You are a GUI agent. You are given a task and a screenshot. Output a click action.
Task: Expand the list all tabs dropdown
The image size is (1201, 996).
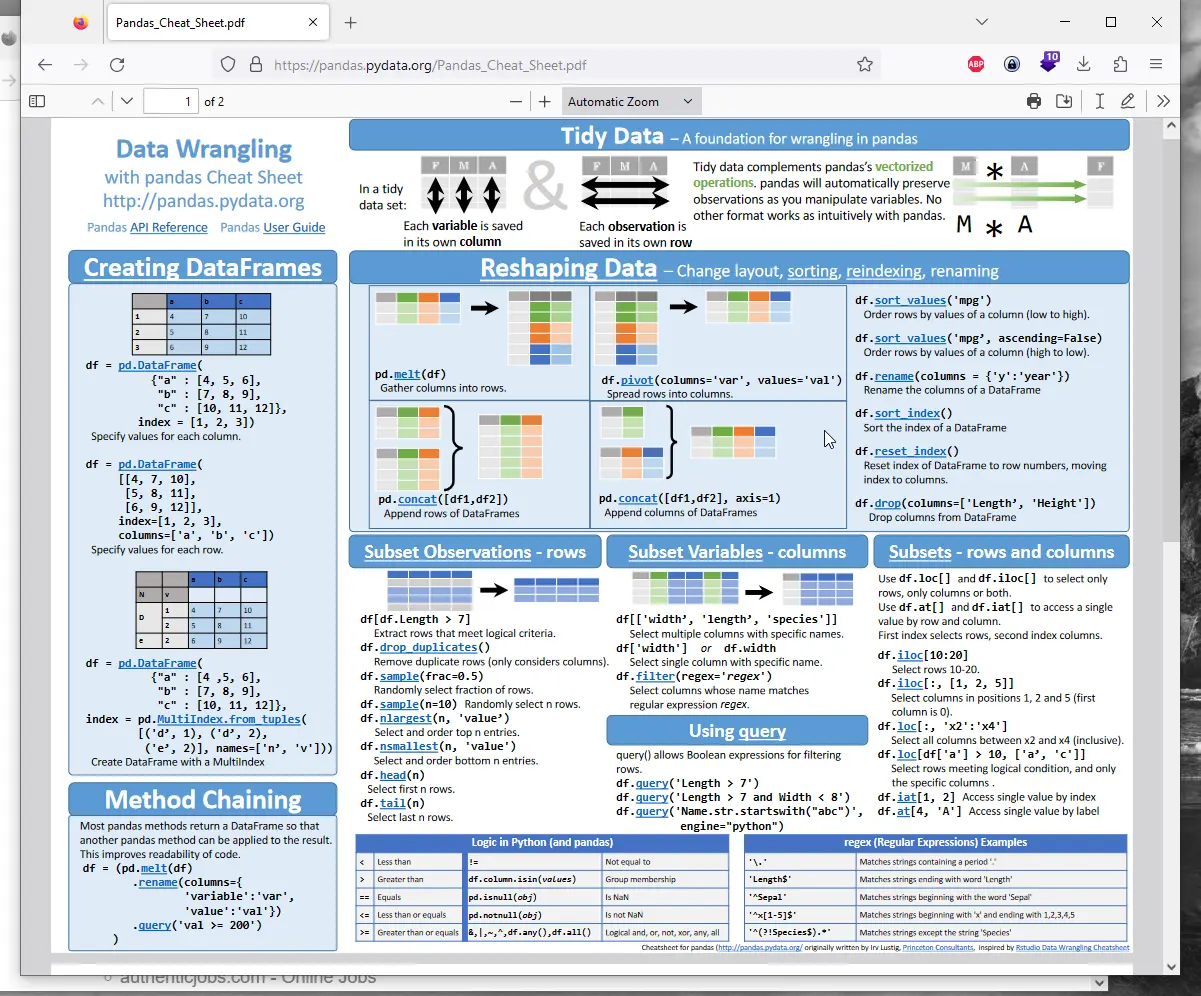click(982, 22)
